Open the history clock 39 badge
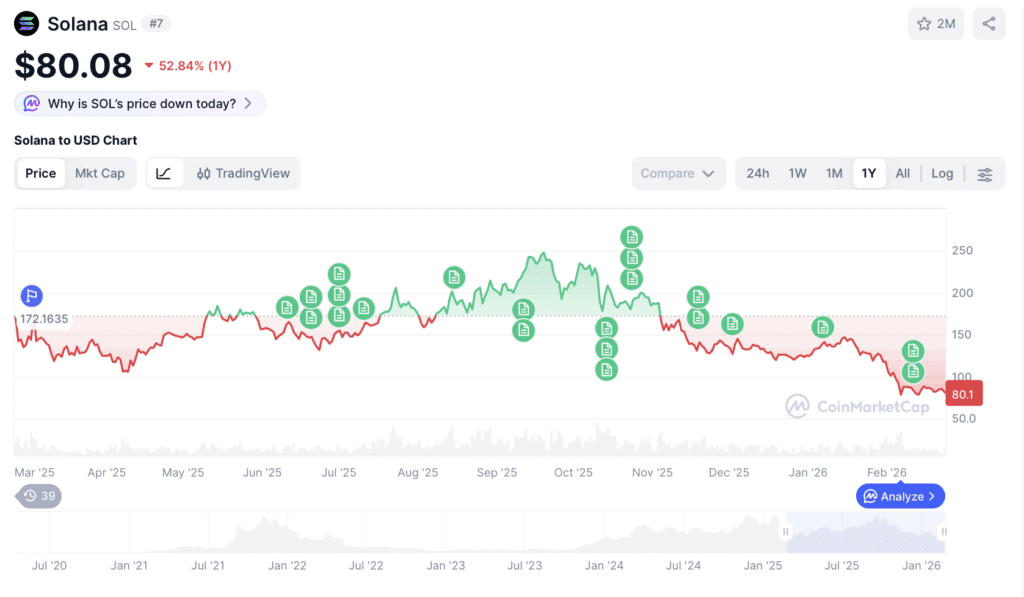 tap(39, 496)
